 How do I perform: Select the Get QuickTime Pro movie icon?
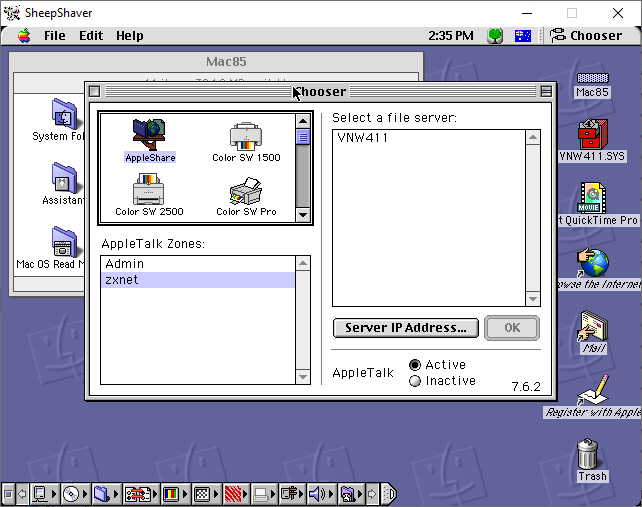592,198
